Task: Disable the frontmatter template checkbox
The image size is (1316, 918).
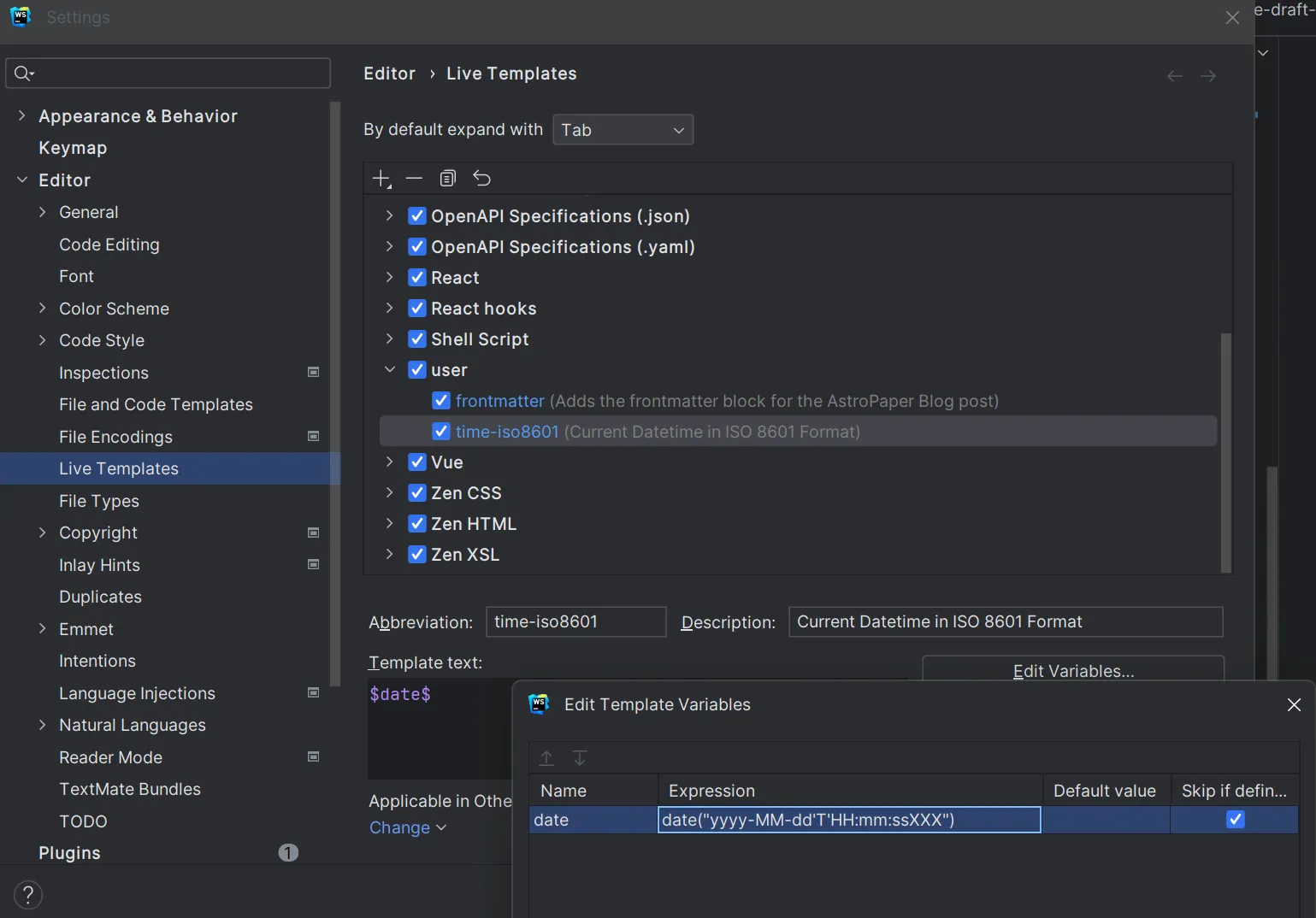Action: 441,401
